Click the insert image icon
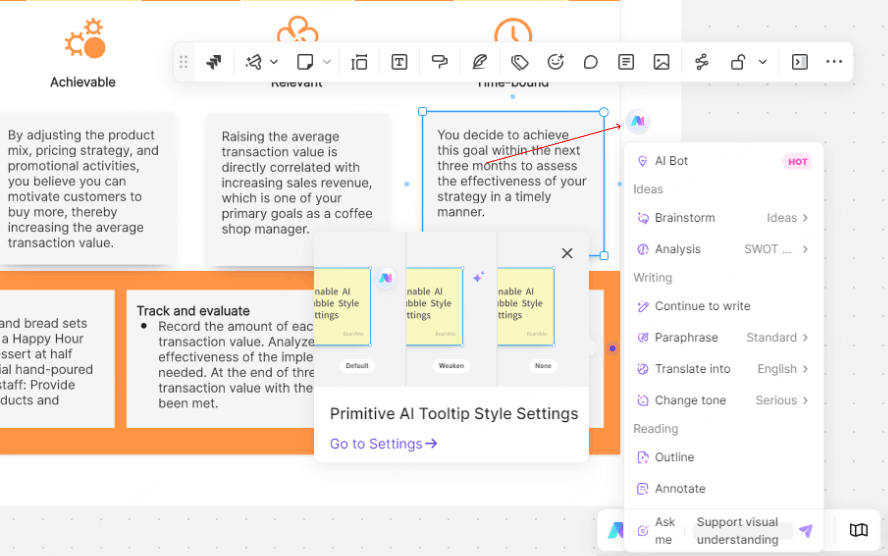The height and width of the screenshot is (556, 888). [x=661, y=62]
